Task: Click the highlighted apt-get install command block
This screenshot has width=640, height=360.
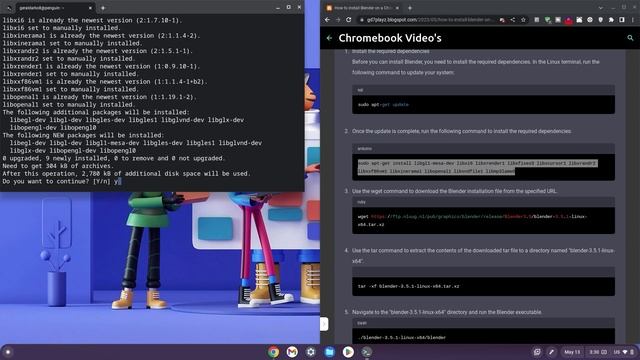Action: click(483, 167)
